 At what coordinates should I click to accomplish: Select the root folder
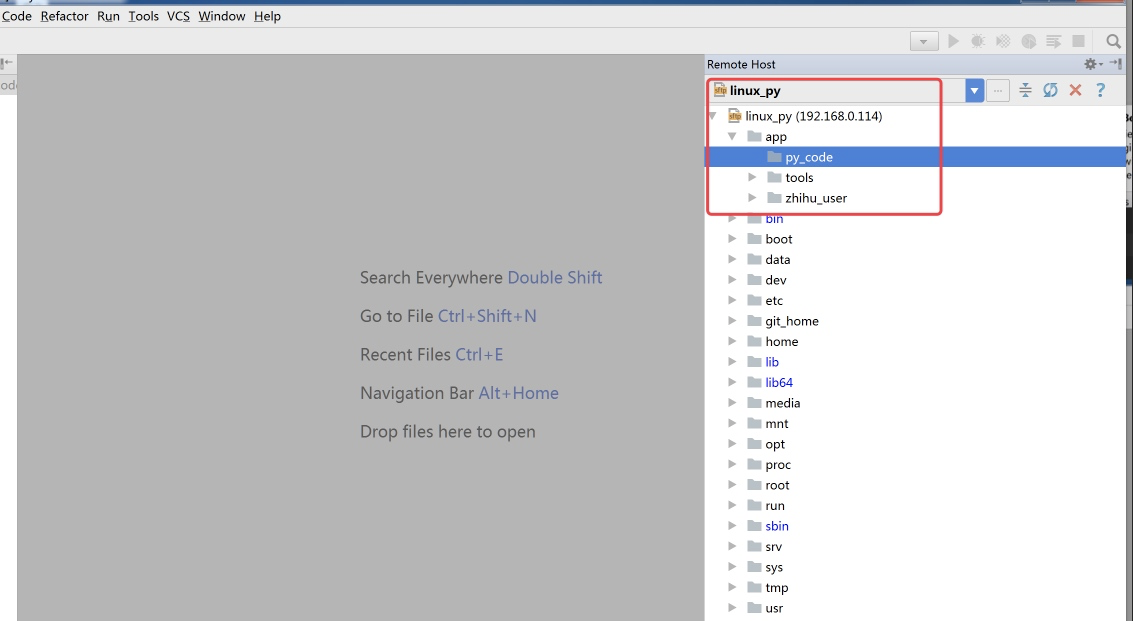pyautogui.click(x=777, y=485)
